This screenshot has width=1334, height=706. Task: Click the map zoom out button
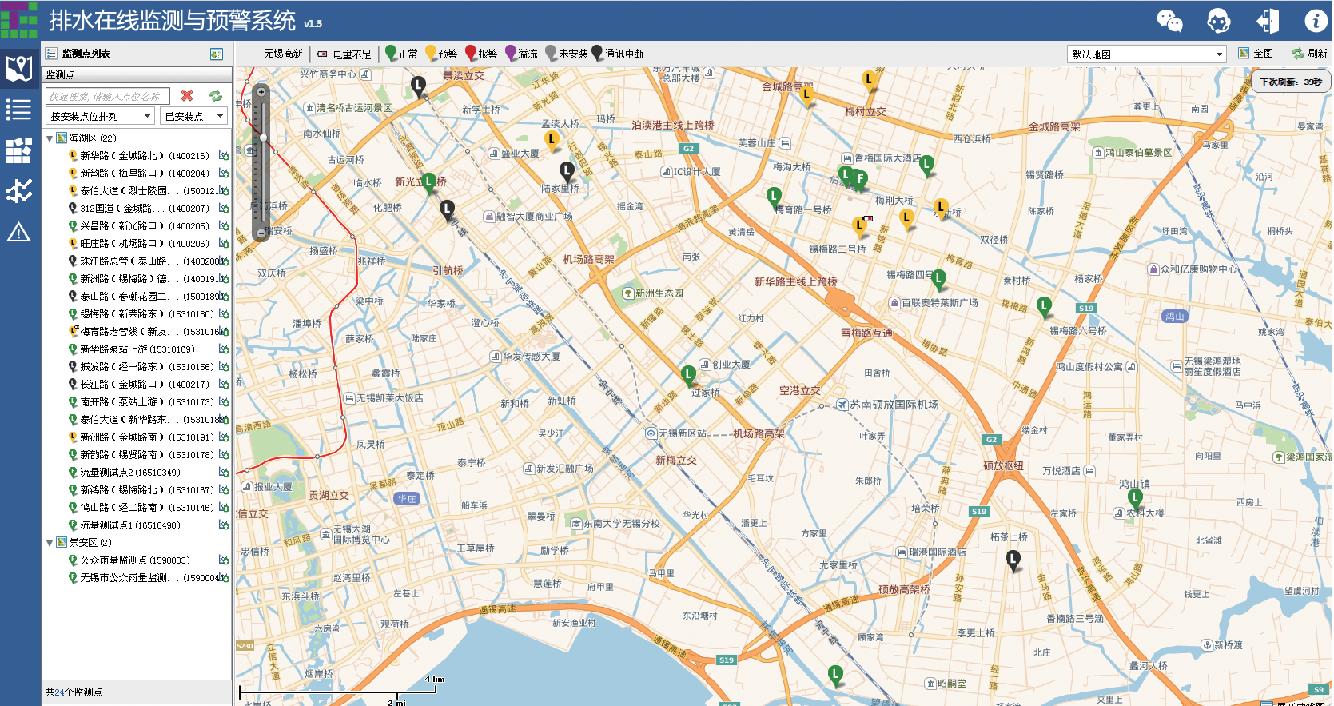coord(262,233)
